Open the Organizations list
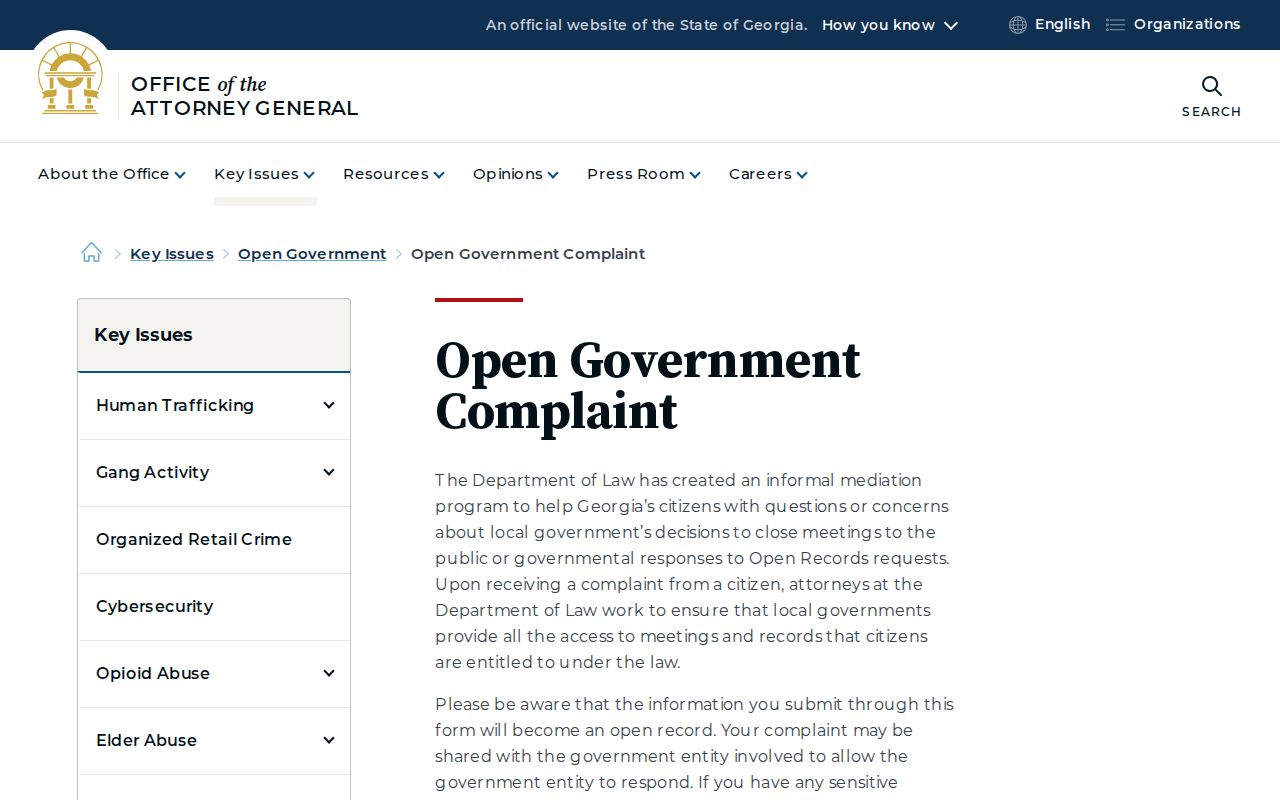1280x800 pixels. (1187, 24)
